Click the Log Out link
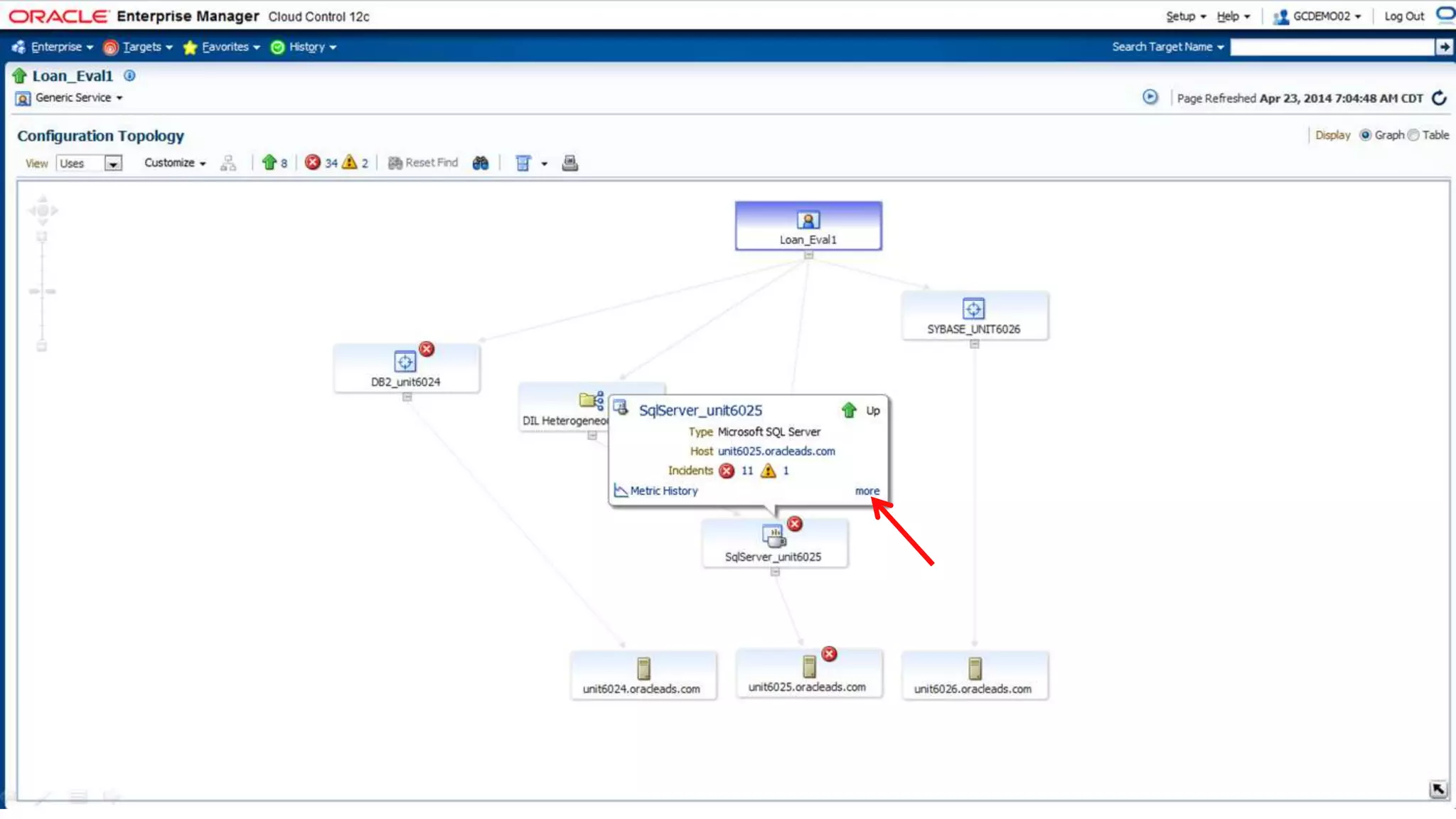The width and height of the screenshot is (1456, 819). [x=1404, y=16]
